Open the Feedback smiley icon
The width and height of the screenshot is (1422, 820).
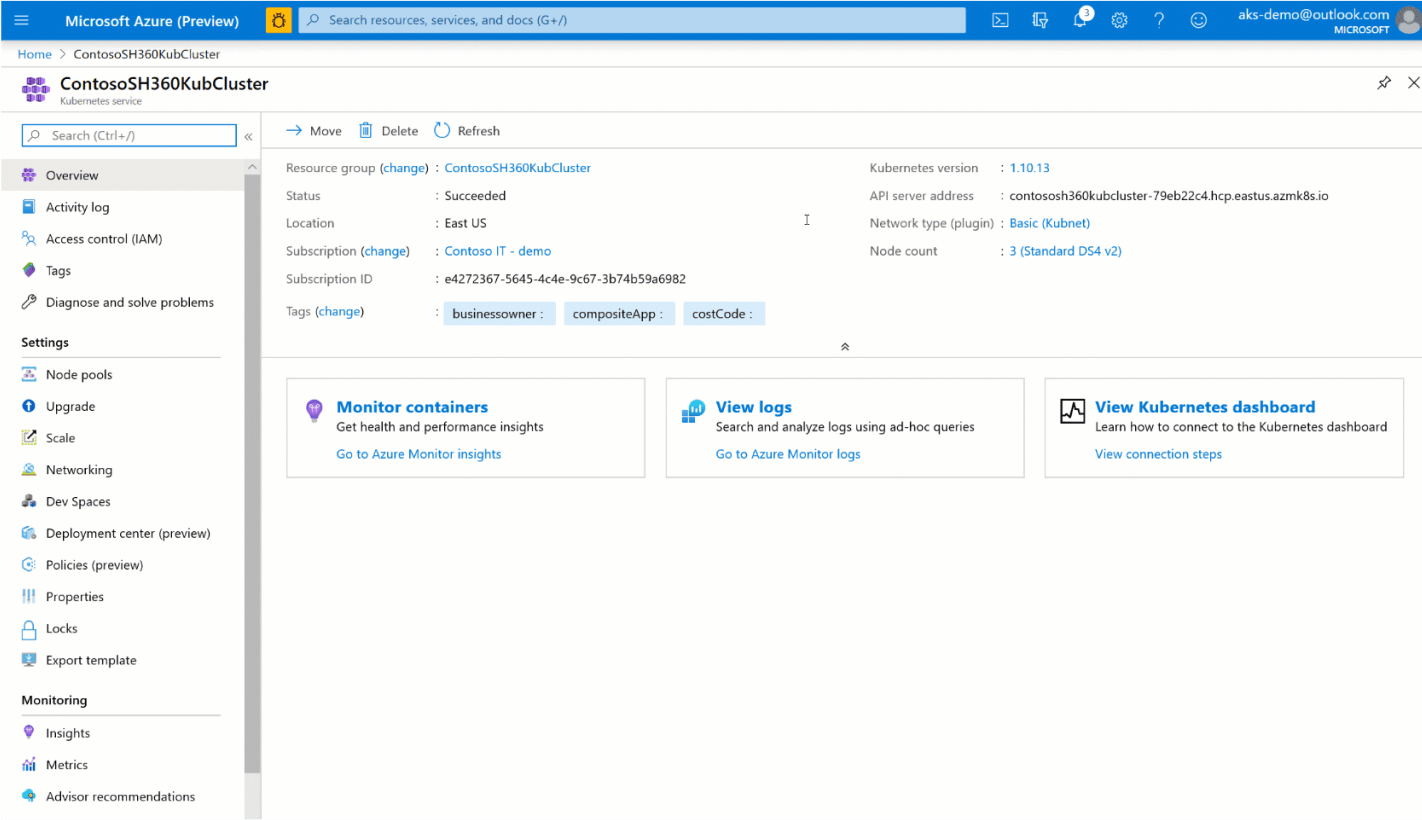pyautogui.click(x=1198, y=19)
